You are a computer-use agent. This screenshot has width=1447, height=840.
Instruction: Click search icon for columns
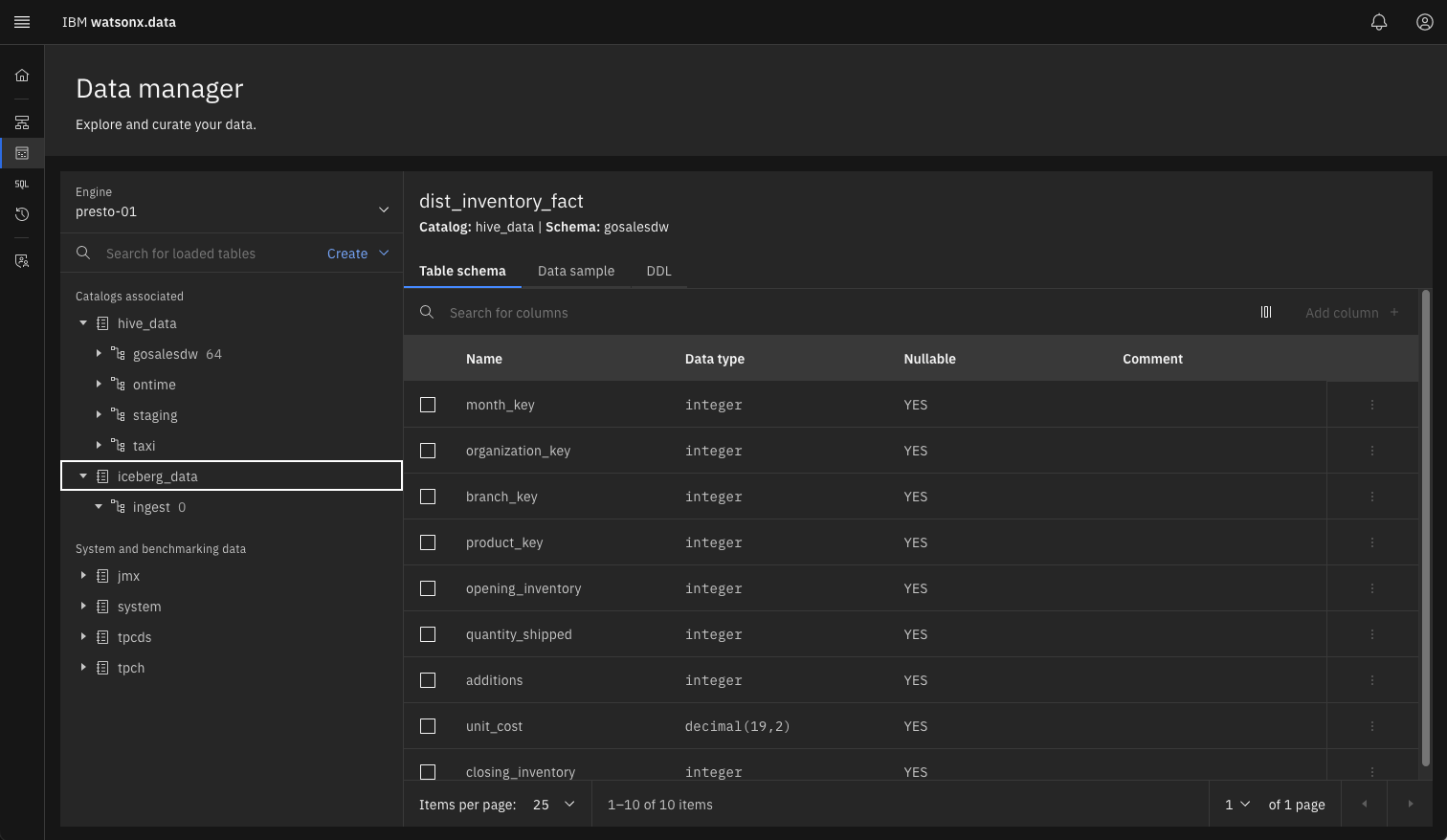(427, 312)
